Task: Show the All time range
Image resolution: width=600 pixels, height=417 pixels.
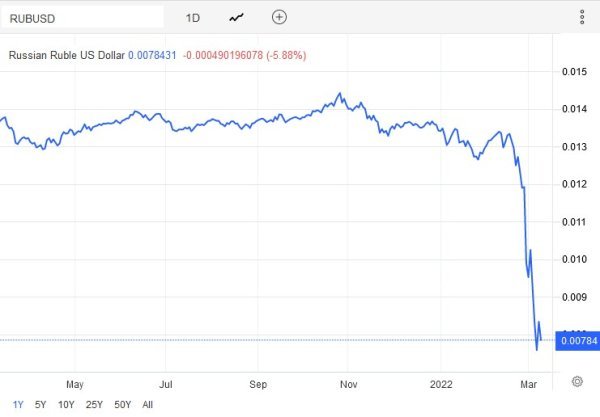Action: [x=147, y=404]
